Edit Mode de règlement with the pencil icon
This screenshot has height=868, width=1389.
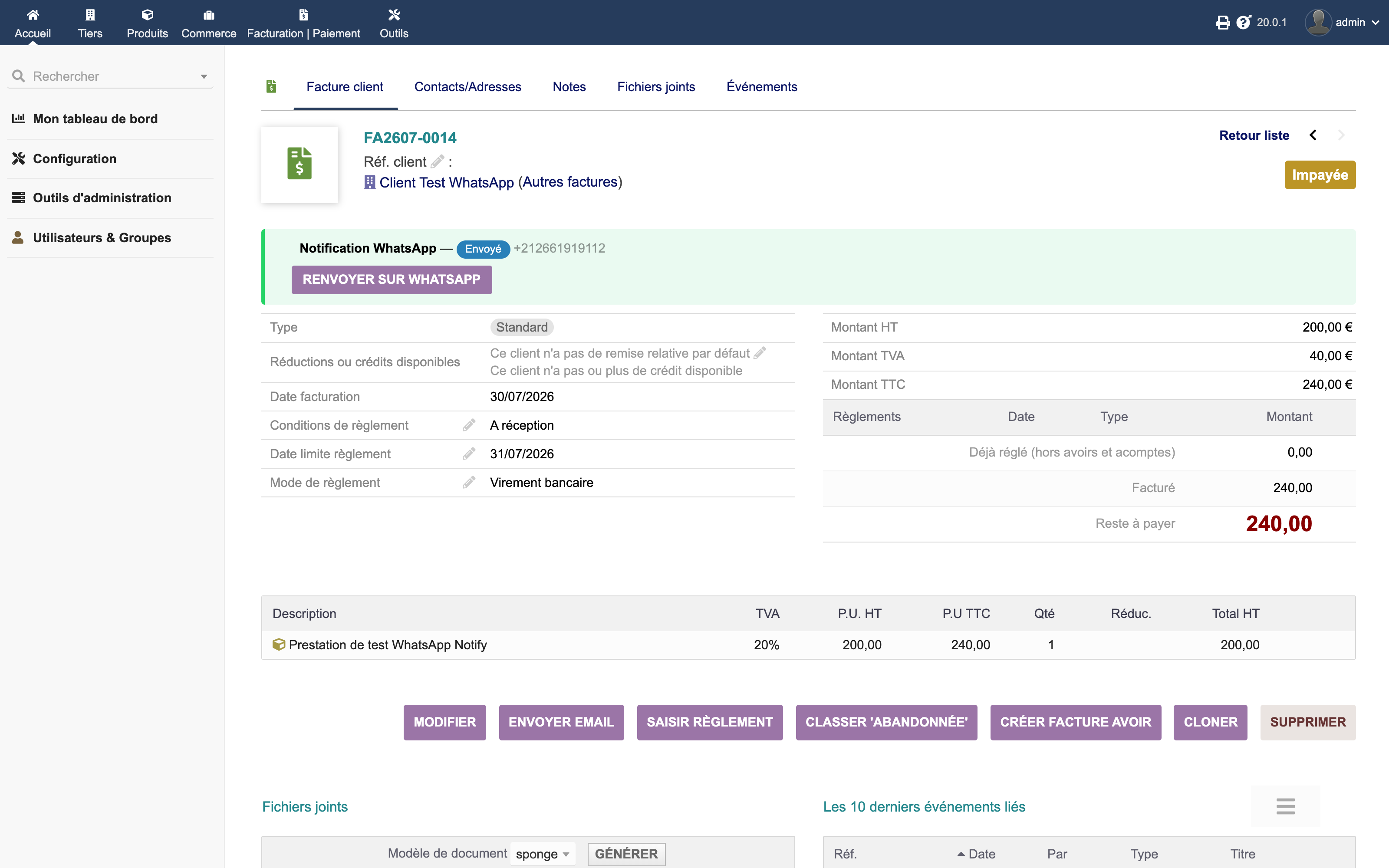click(469, 482)
